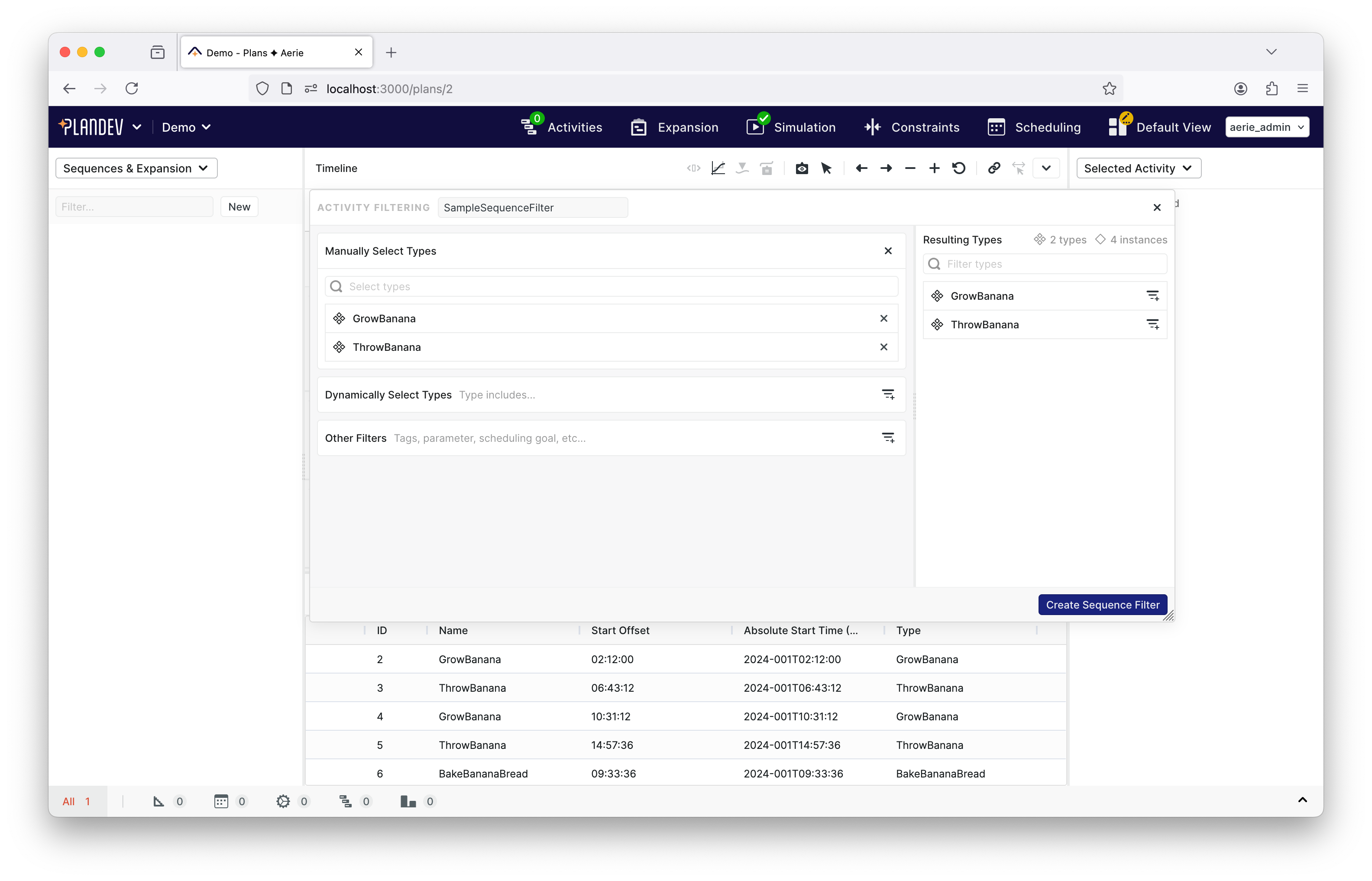Open the Sequences & Expansion panel dropdown
This screenshot has width=1372, height=881.
pyautogui.click(x=136, y=168)
